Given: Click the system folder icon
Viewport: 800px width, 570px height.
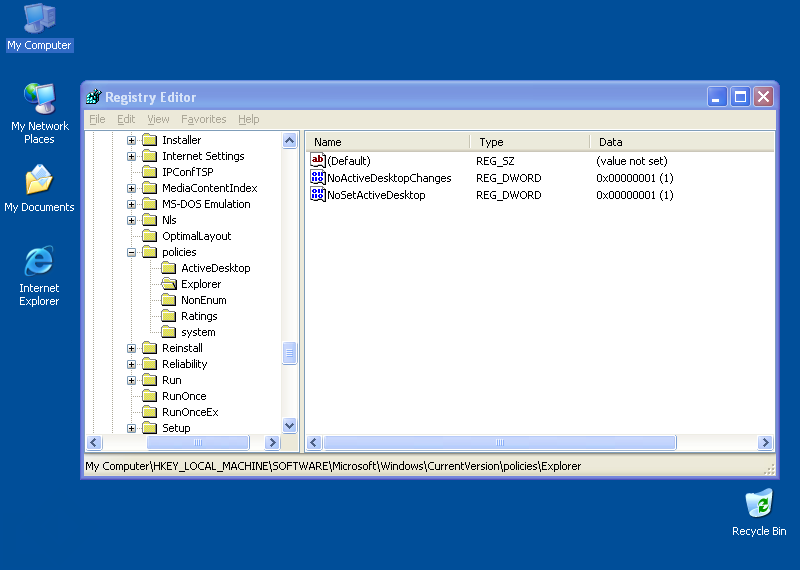Looking at the screenshot, I should tap(168, 332).
